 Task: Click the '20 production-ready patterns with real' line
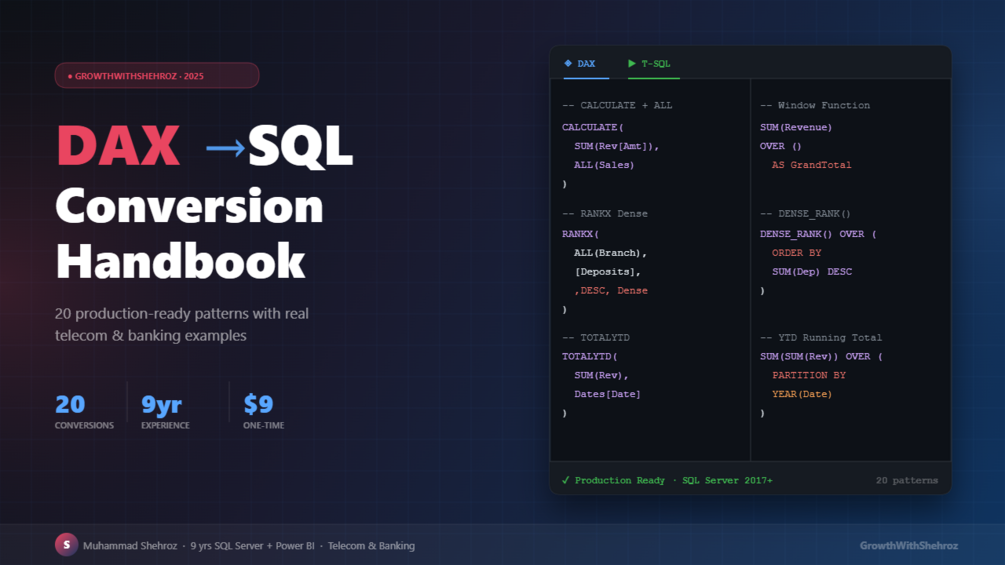[181, 313]
